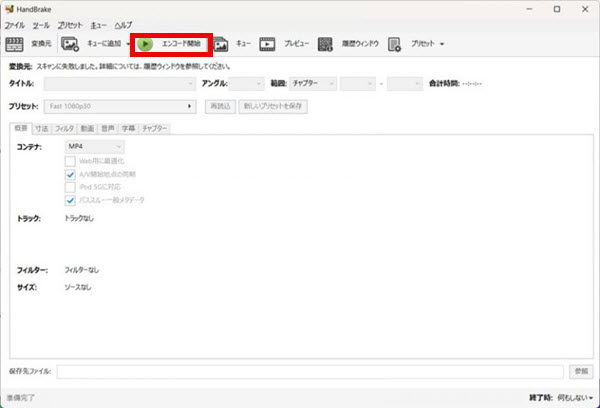Image resolution: width=600 pixels, height=408 pixels.
Task: Click the HandBrake app icon in title bar
Action: click(9, 8)
